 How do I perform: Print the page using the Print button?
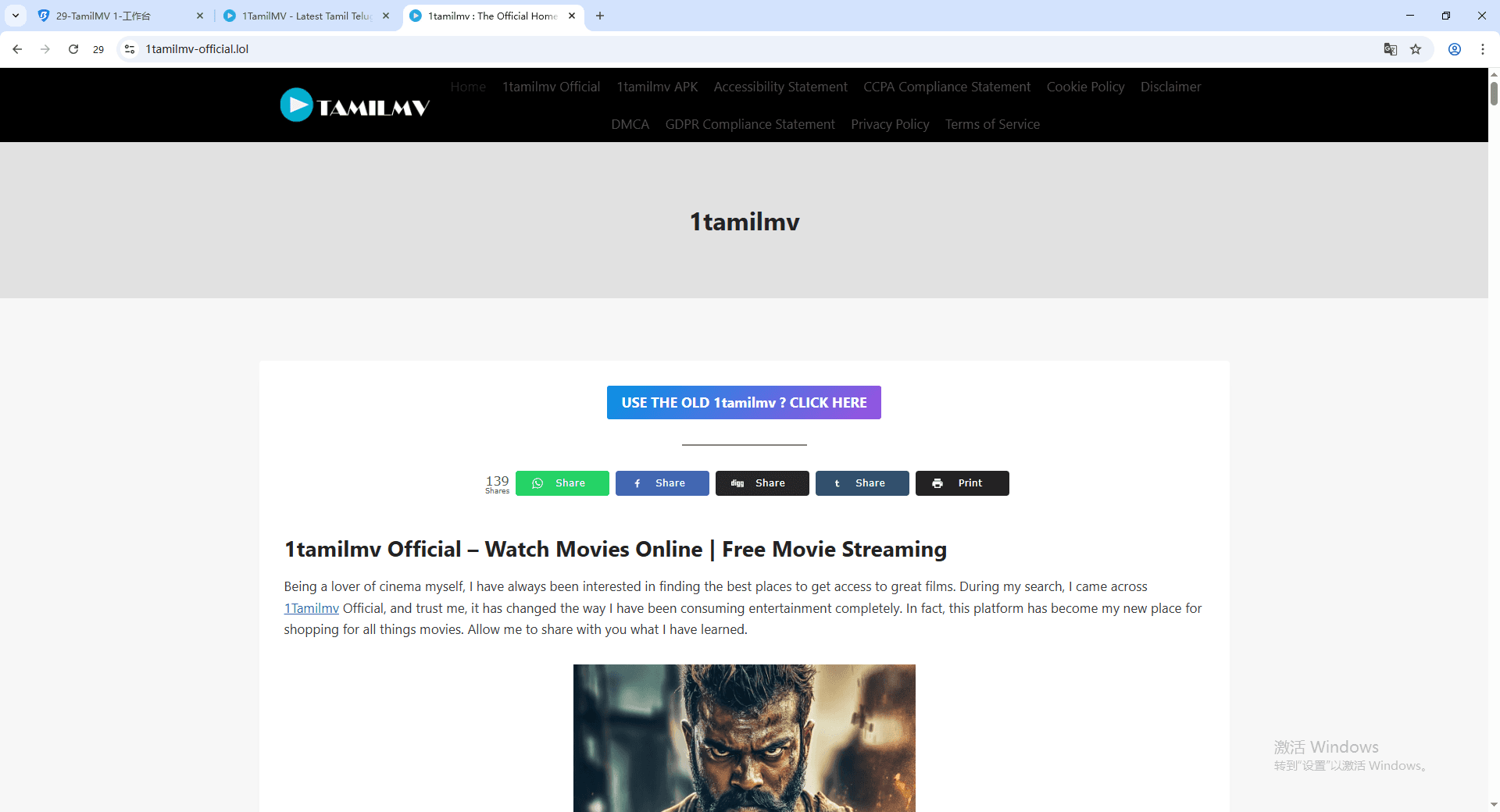tap(962, 483)
